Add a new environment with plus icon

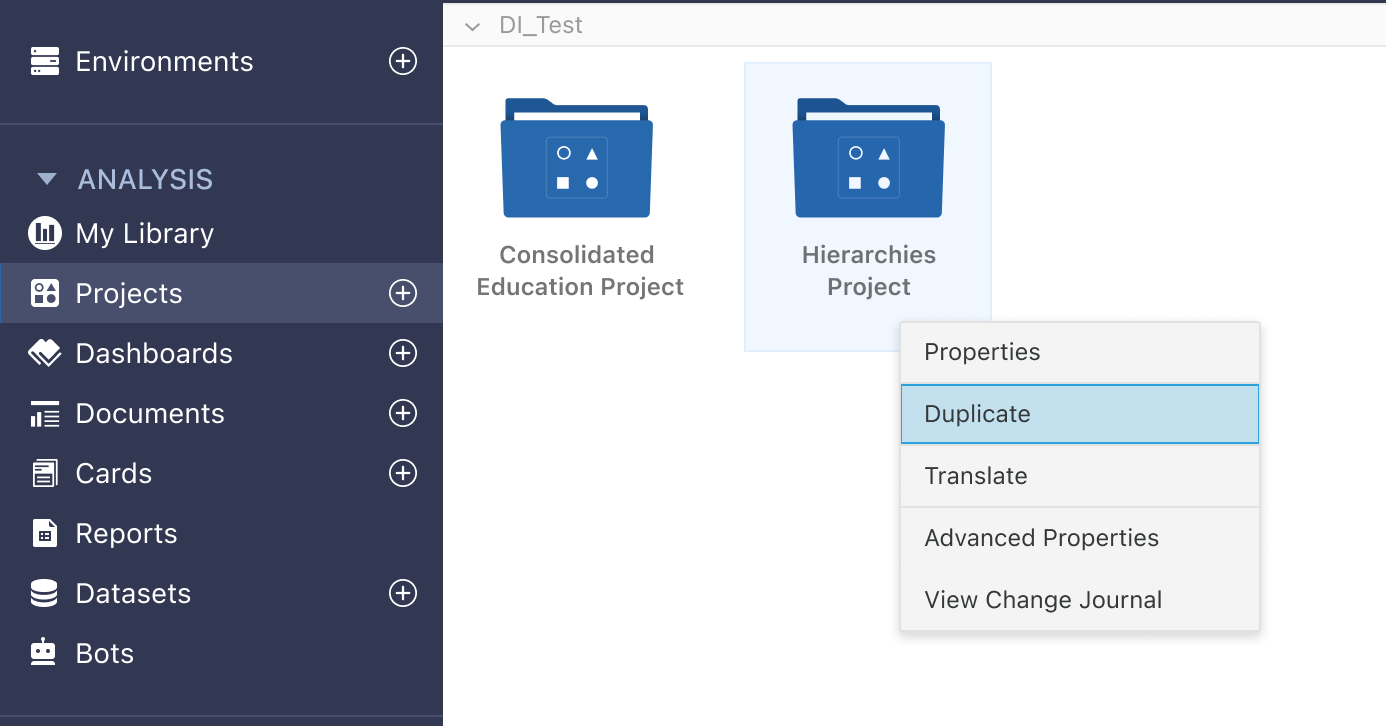click(x=402, y=62)
